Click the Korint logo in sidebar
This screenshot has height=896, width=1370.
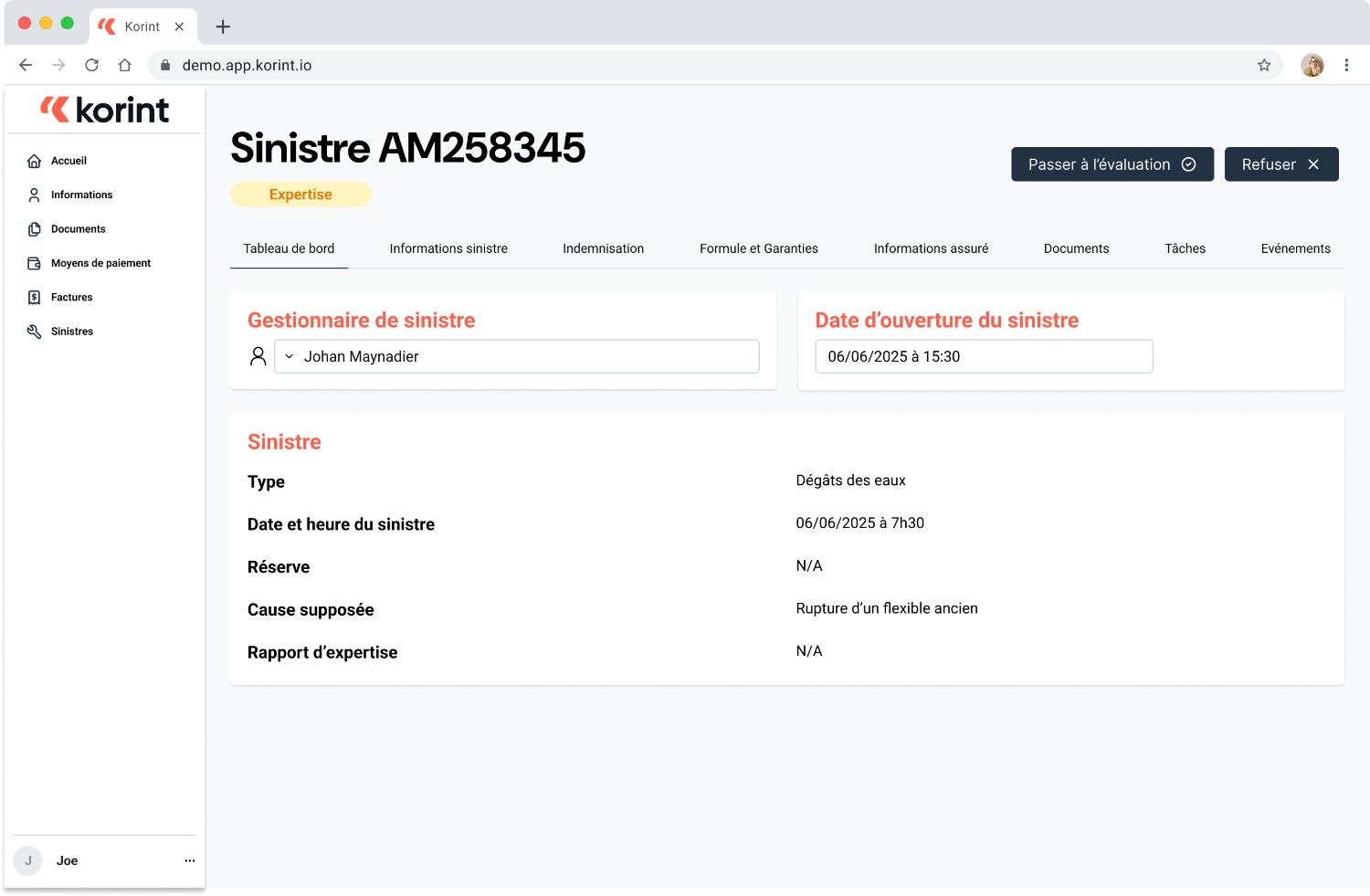pyautogui.click(x=105, y=110)
